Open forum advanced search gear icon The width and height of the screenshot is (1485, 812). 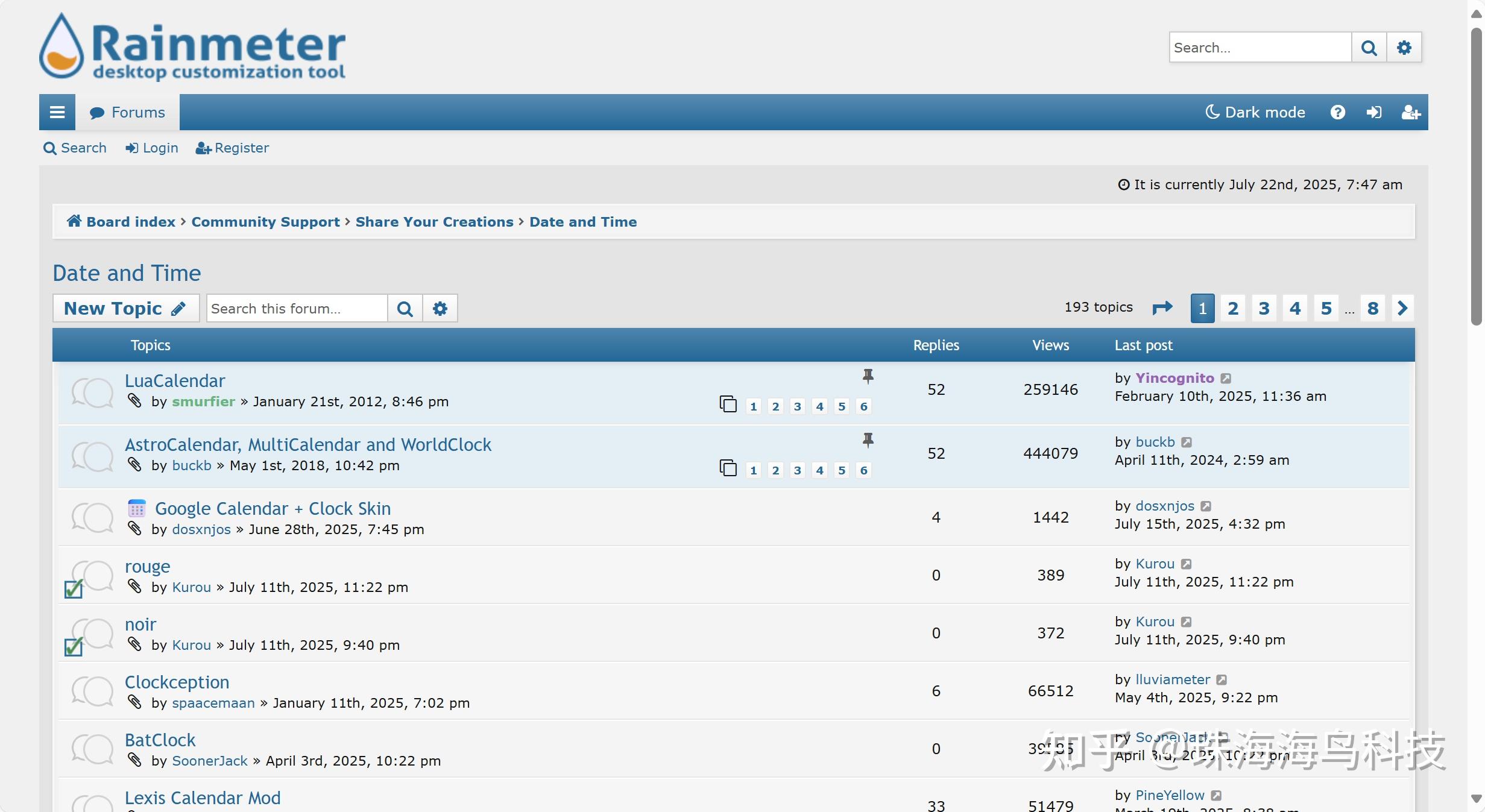(x=440, y=309)
